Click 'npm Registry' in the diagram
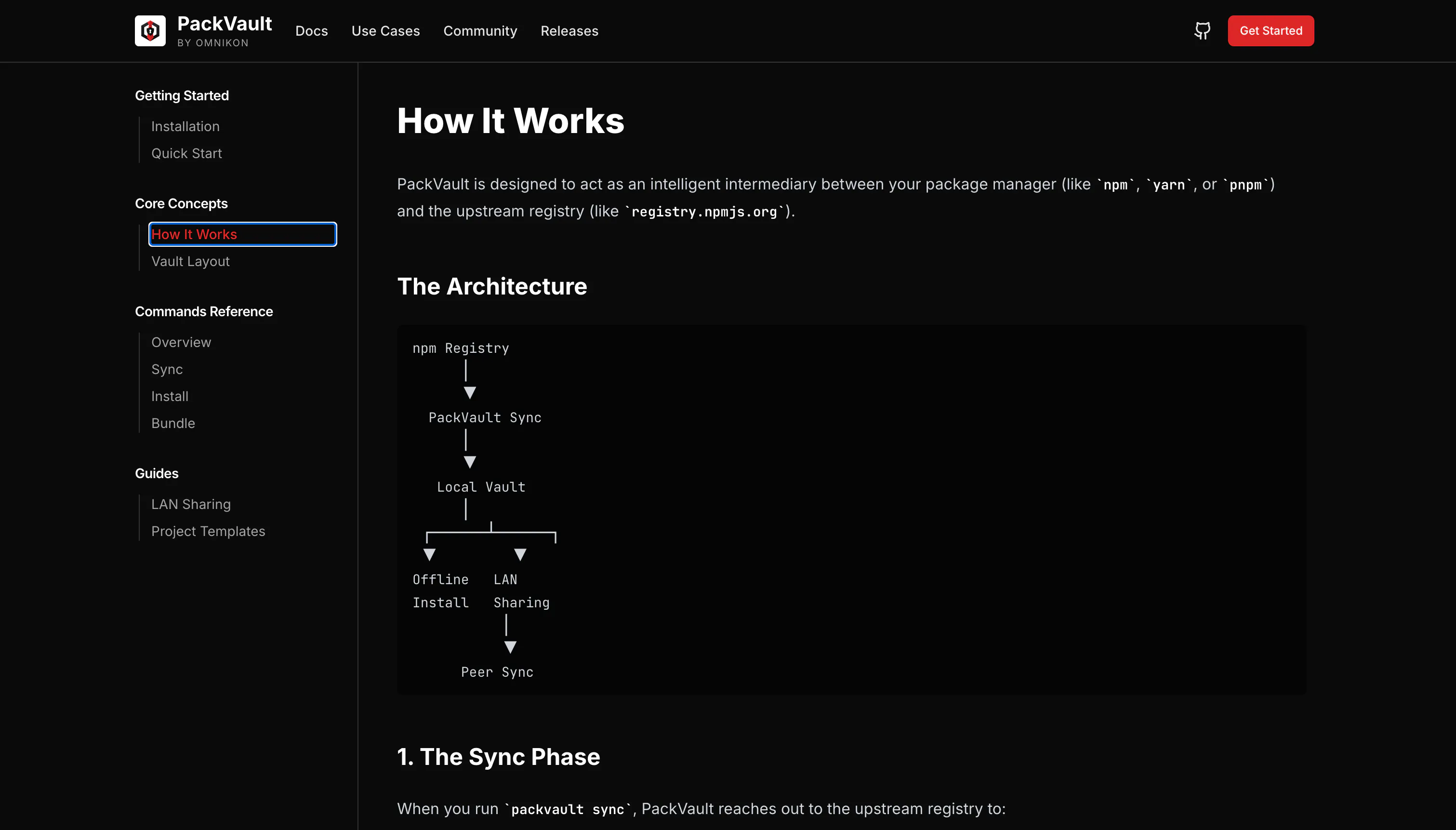This screenshot has height=830, width=1456. click(461, 348)
